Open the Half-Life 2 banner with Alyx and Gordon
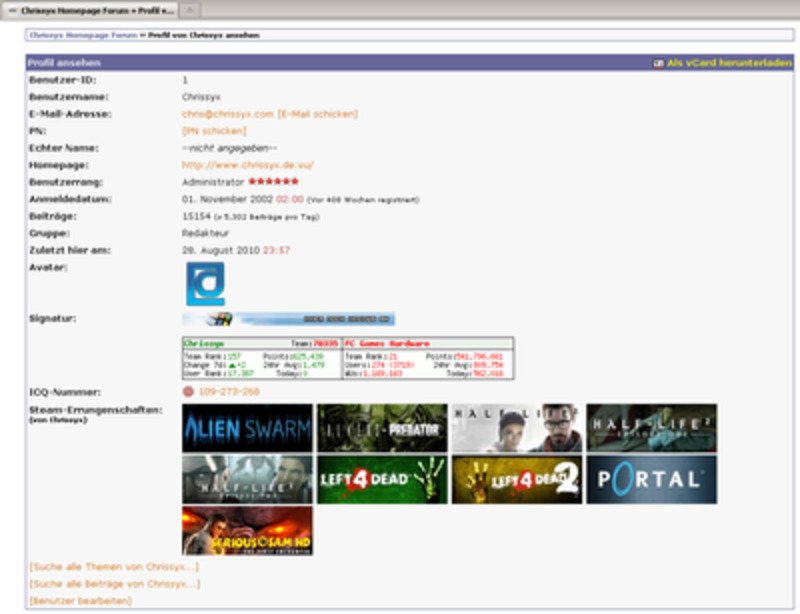This screenshot has height=614, width=800. point(517,428)
